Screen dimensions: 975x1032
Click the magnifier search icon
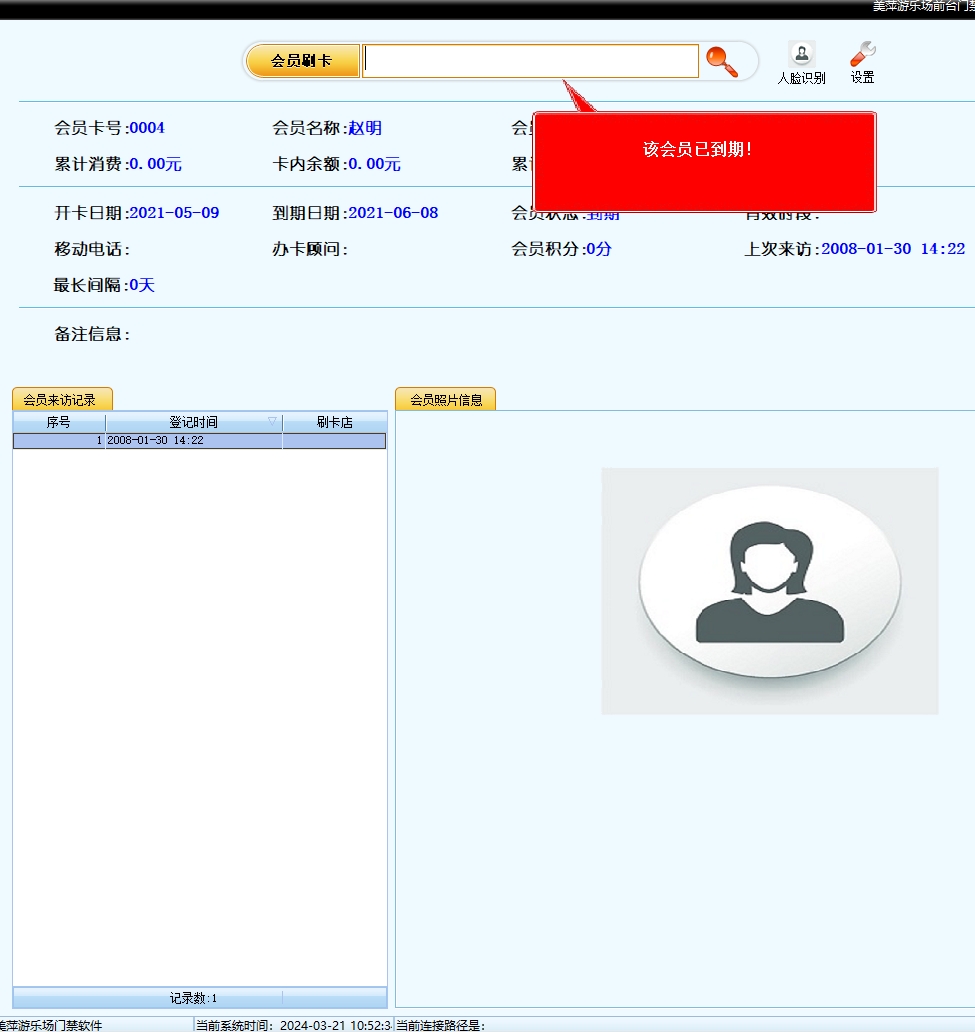[721, 62]
